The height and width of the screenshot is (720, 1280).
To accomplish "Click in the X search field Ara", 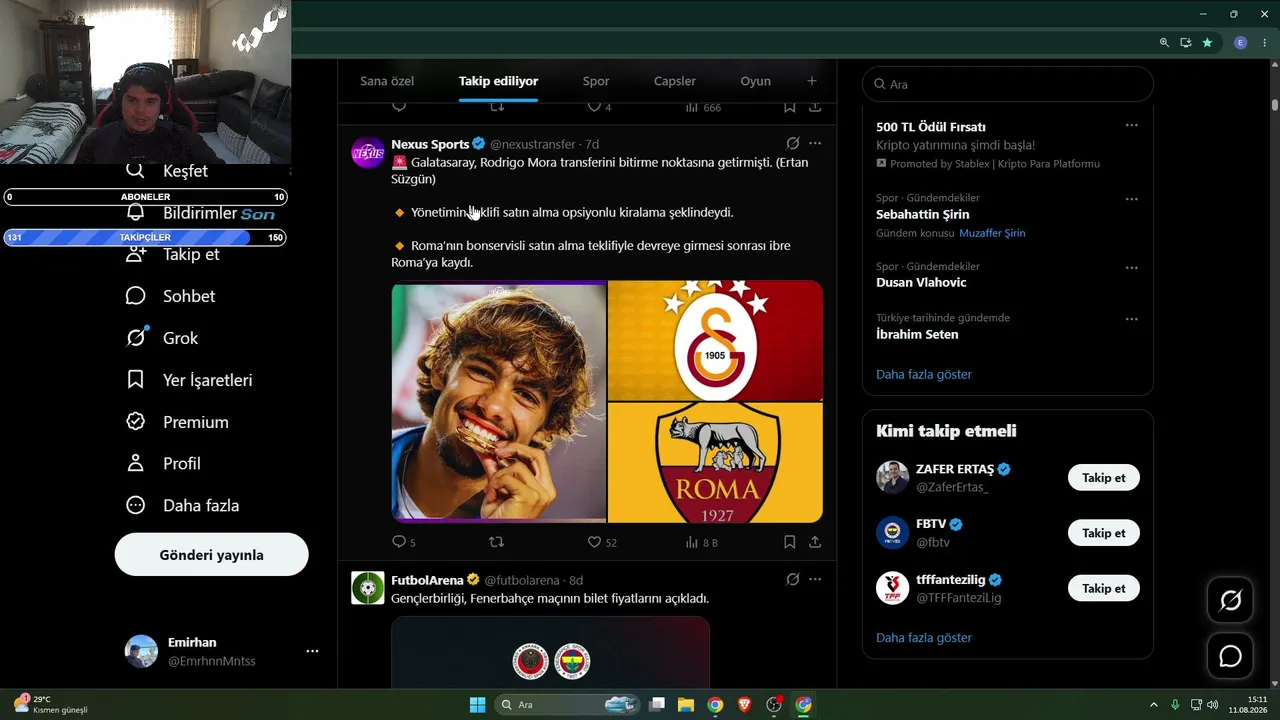I will click(1008, 84).
